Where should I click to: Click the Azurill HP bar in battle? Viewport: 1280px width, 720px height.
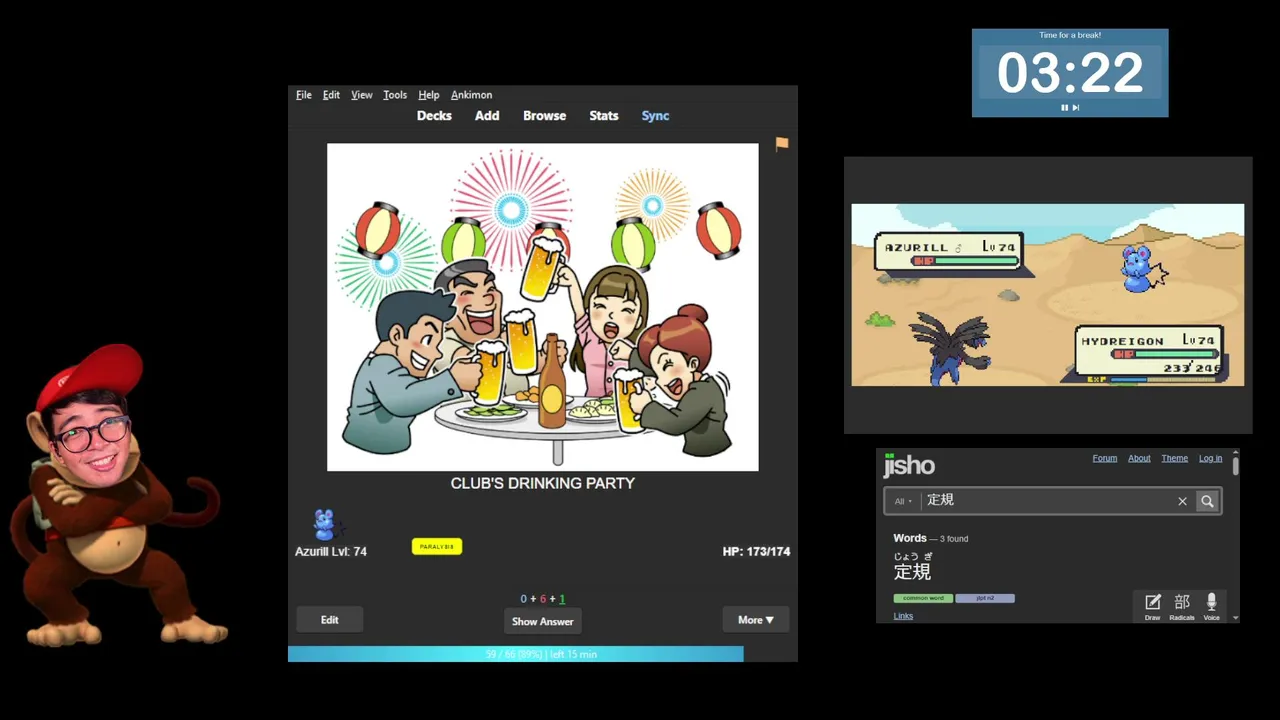click(966, 261)
